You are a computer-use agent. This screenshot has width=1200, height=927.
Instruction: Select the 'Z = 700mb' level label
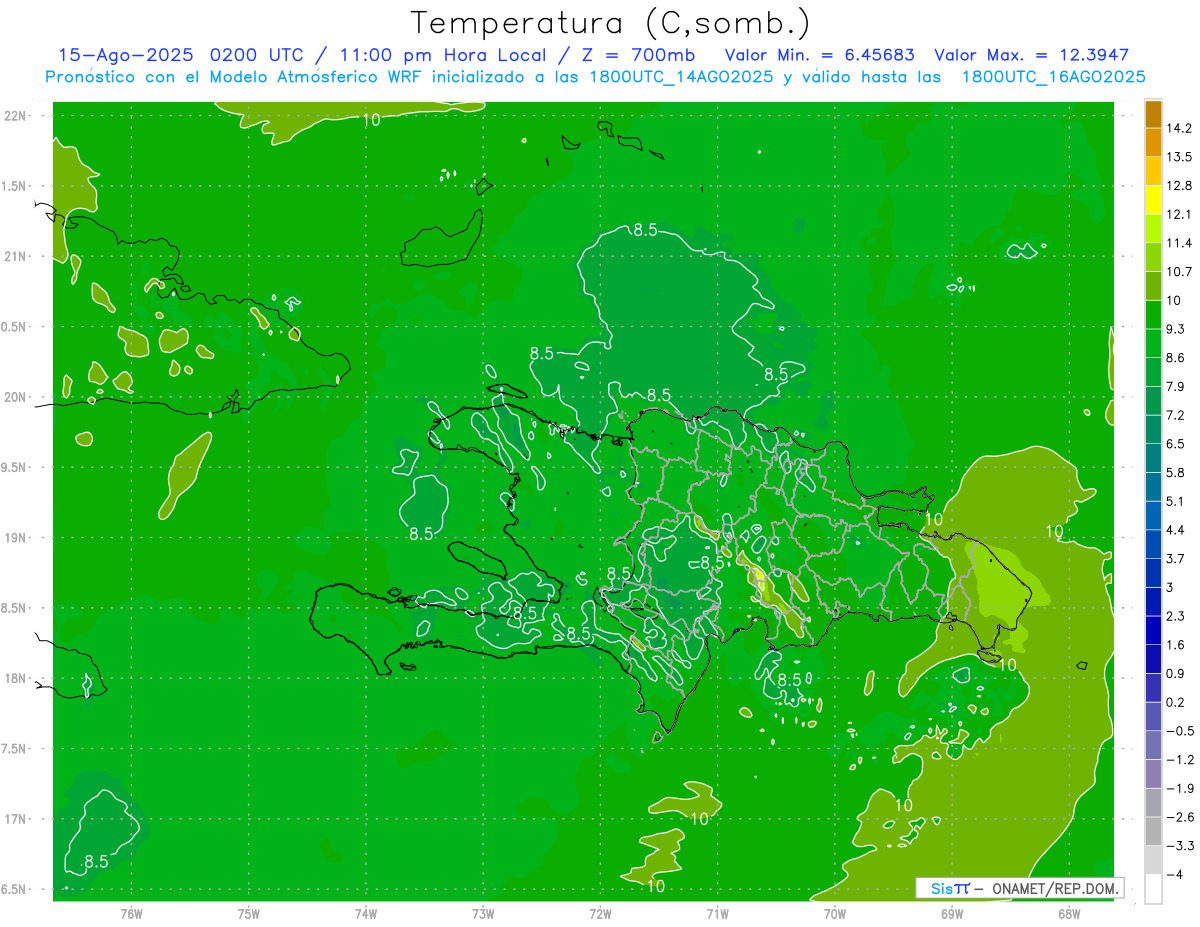(636, 55)
